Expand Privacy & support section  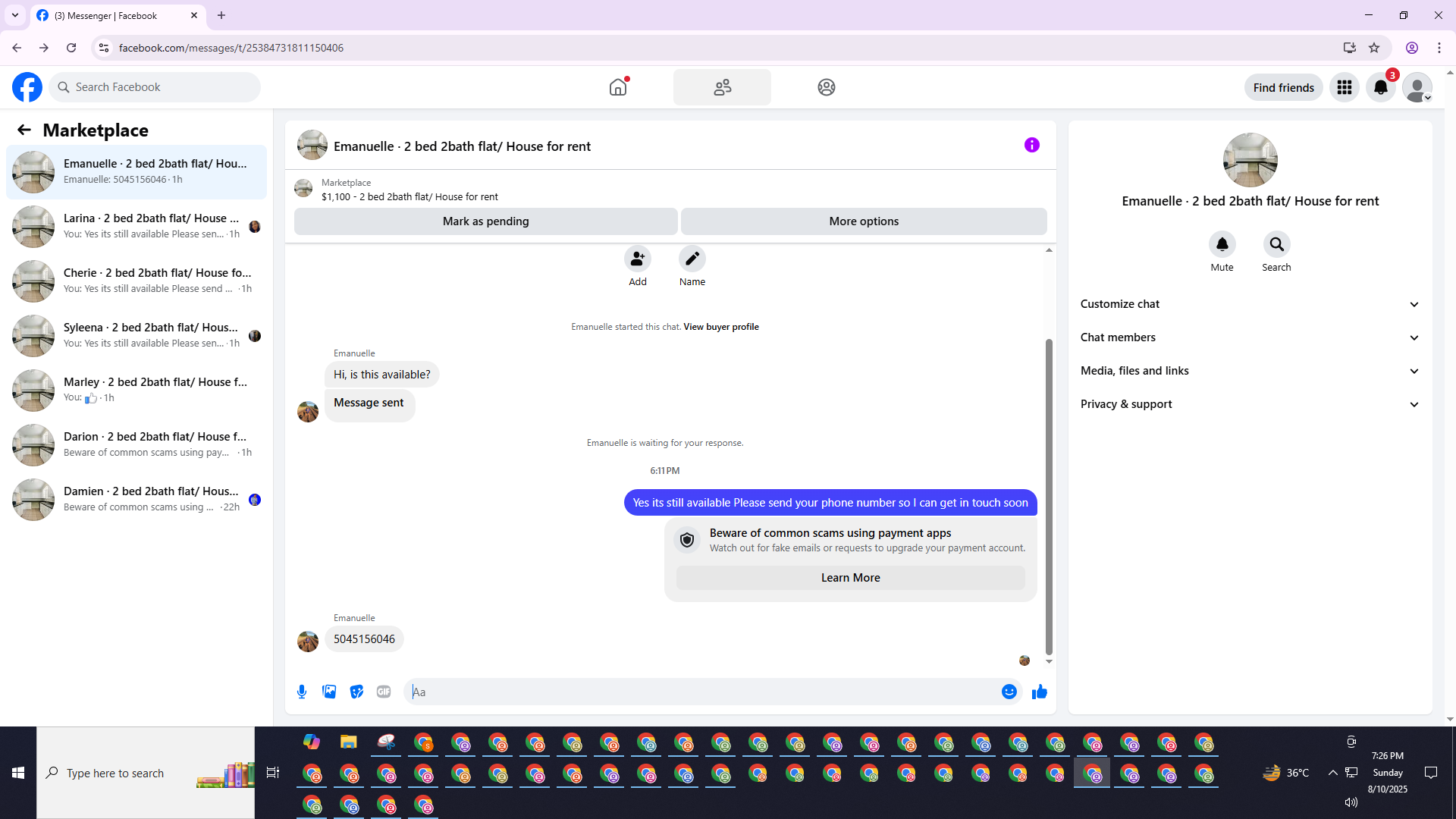(x=1250, y=404)
